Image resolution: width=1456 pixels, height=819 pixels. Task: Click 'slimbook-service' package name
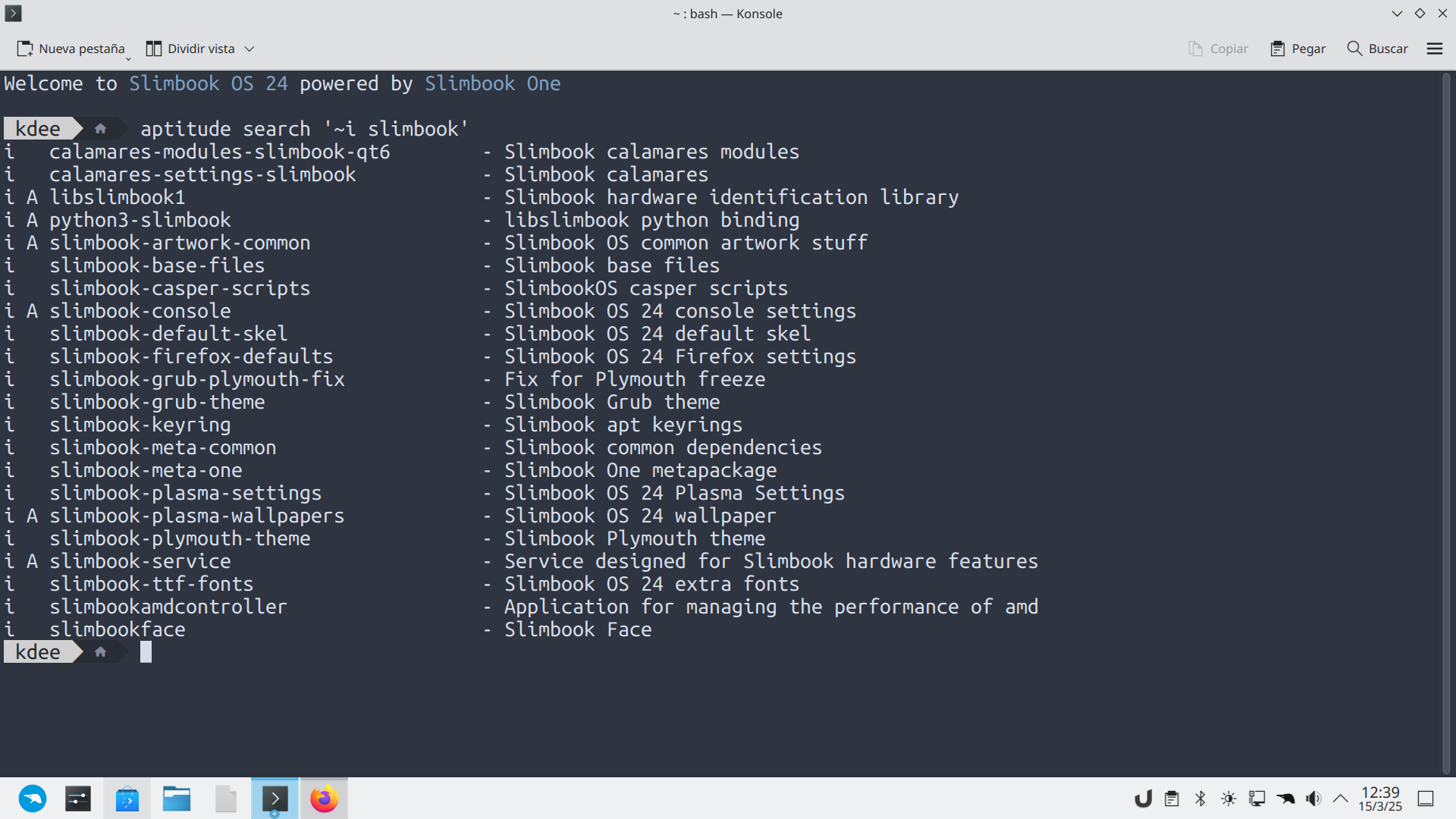tap(140, 561)
